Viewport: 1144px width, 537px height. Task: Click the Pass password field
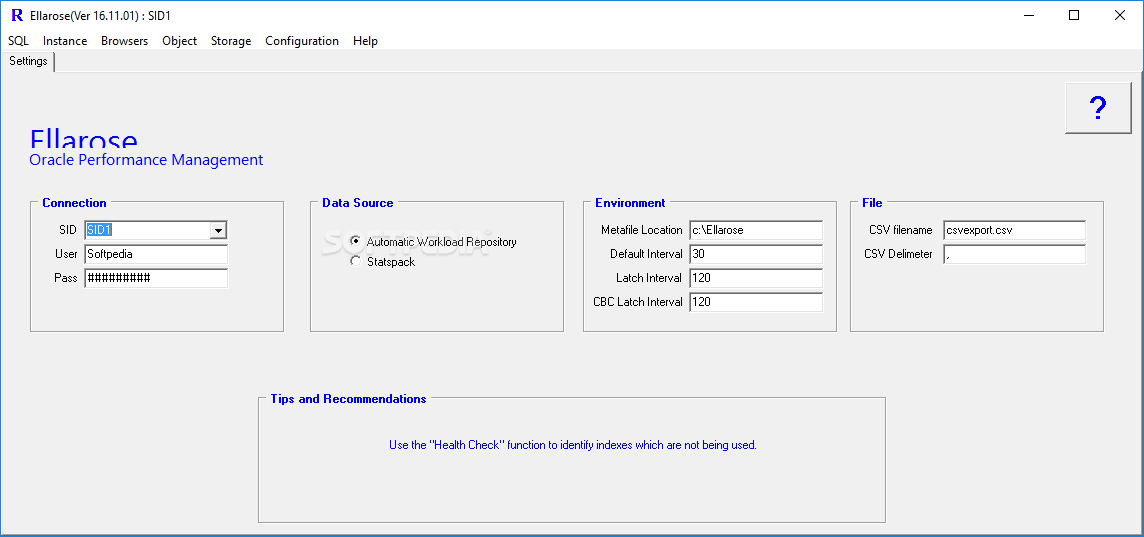[x=156, y=278]
